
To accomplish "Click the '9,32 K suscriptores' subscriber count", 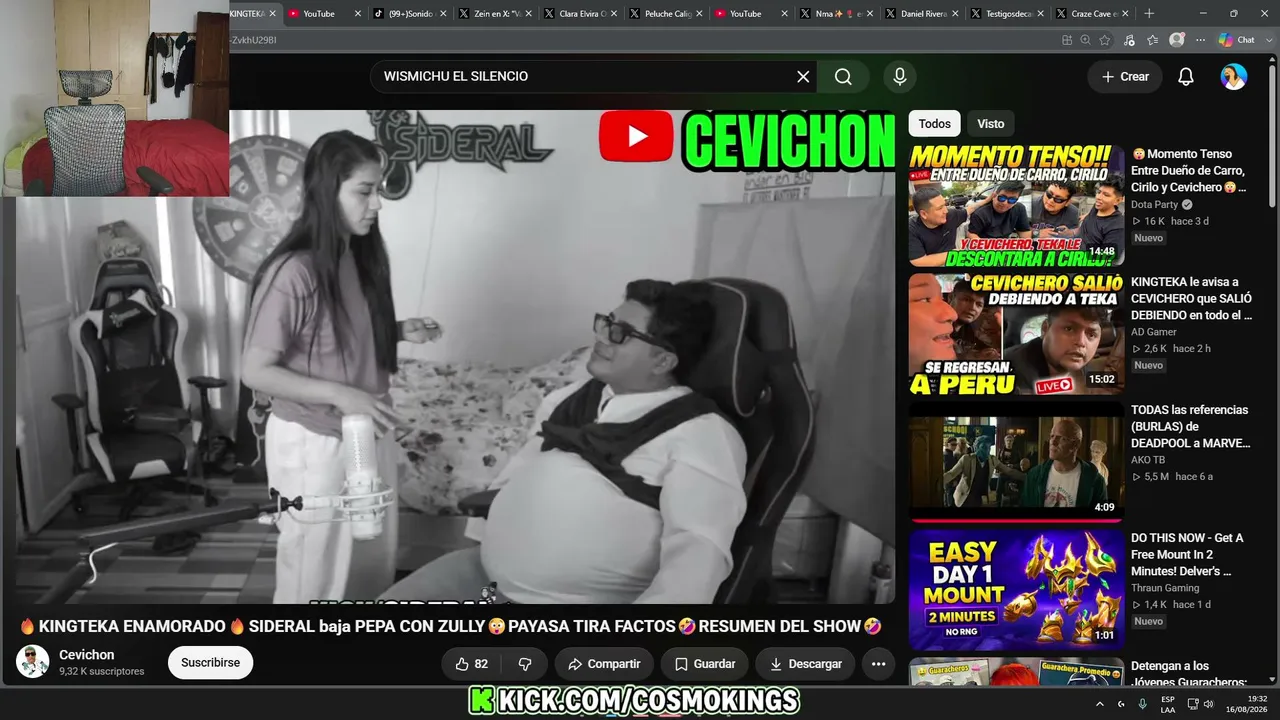I will click(x=102, y=672).
